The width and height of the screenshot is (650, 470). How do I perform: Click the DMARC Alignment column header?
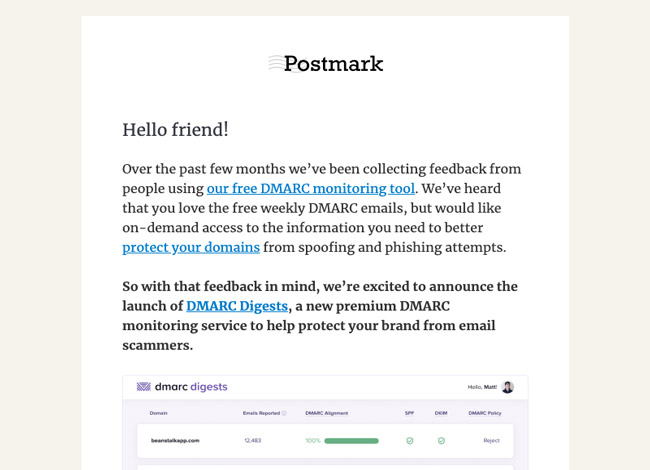[x=327, y=413]
